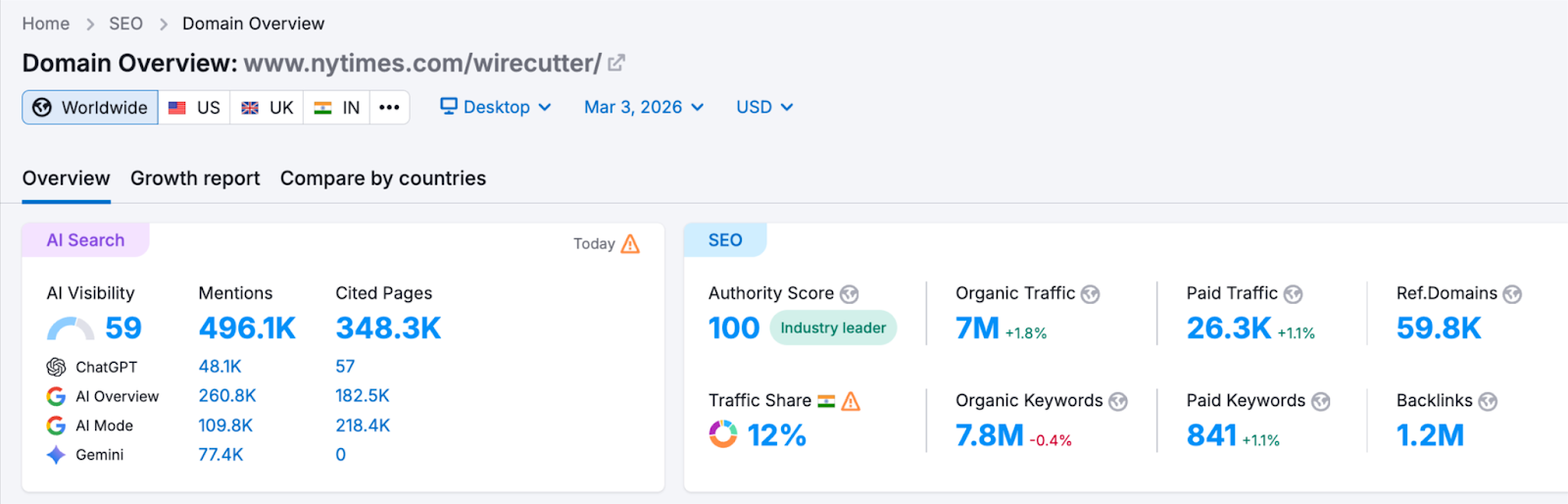
Task: Click the globe icon beside Authority Score
Action: (850, 294)
